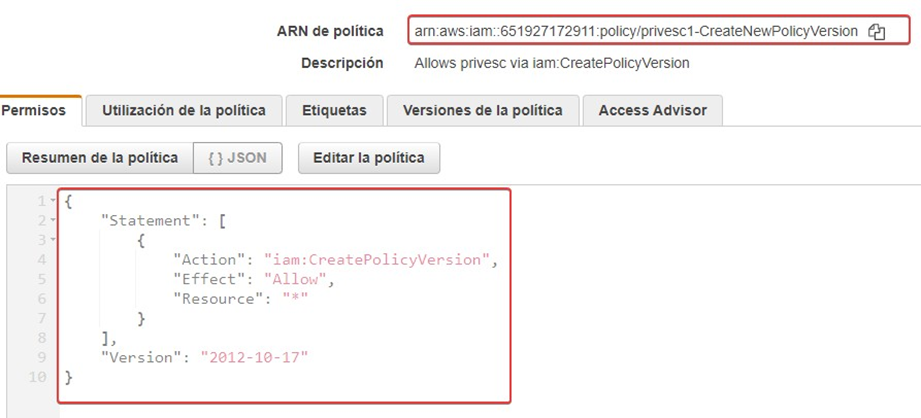The width and height of the screenshot is (921, 418).
Task: Open the Utilización de la política tab
Action: coord(184,110)
